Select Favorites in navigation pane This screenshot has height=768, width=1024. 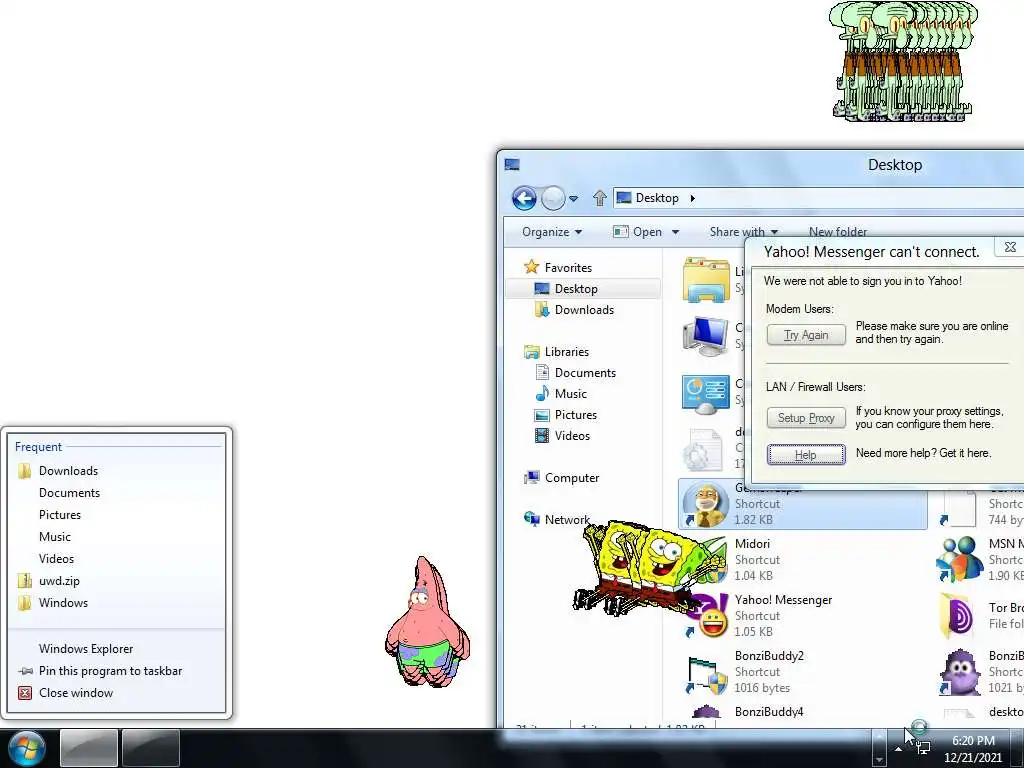568,268
